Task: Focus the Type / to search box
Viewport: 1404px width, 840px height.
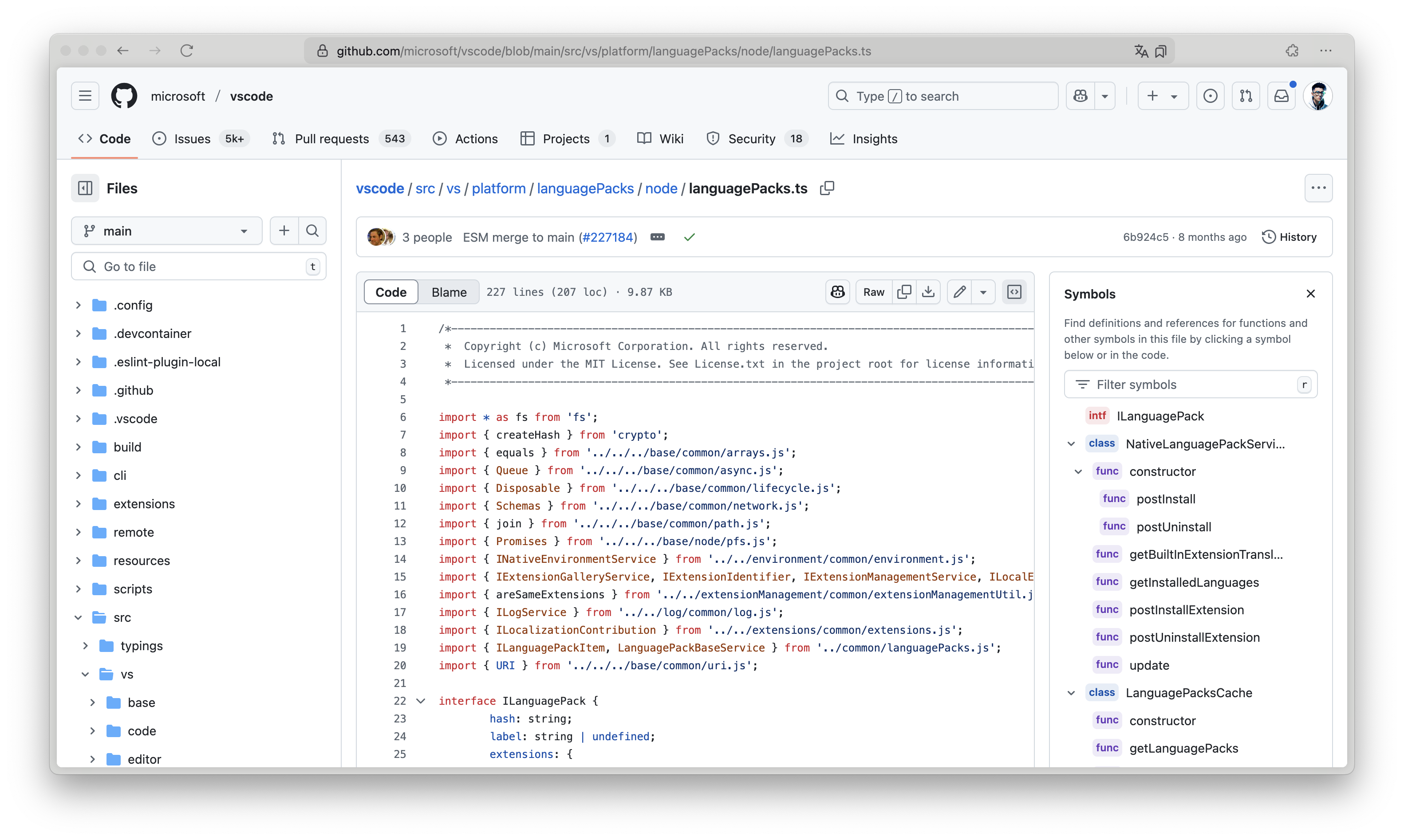Action: [x=943, y=96]
